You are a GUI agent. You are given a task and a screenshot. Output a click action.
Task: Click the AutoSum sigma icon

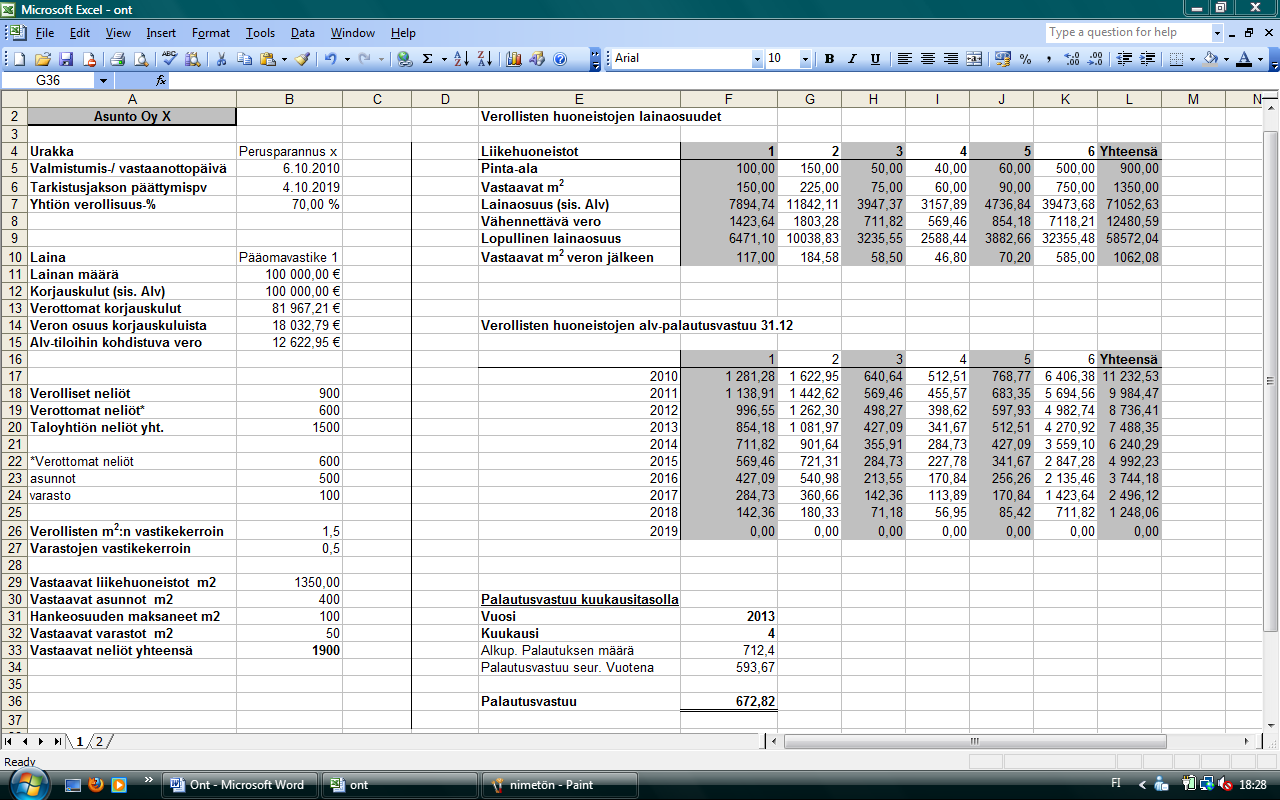428,59
